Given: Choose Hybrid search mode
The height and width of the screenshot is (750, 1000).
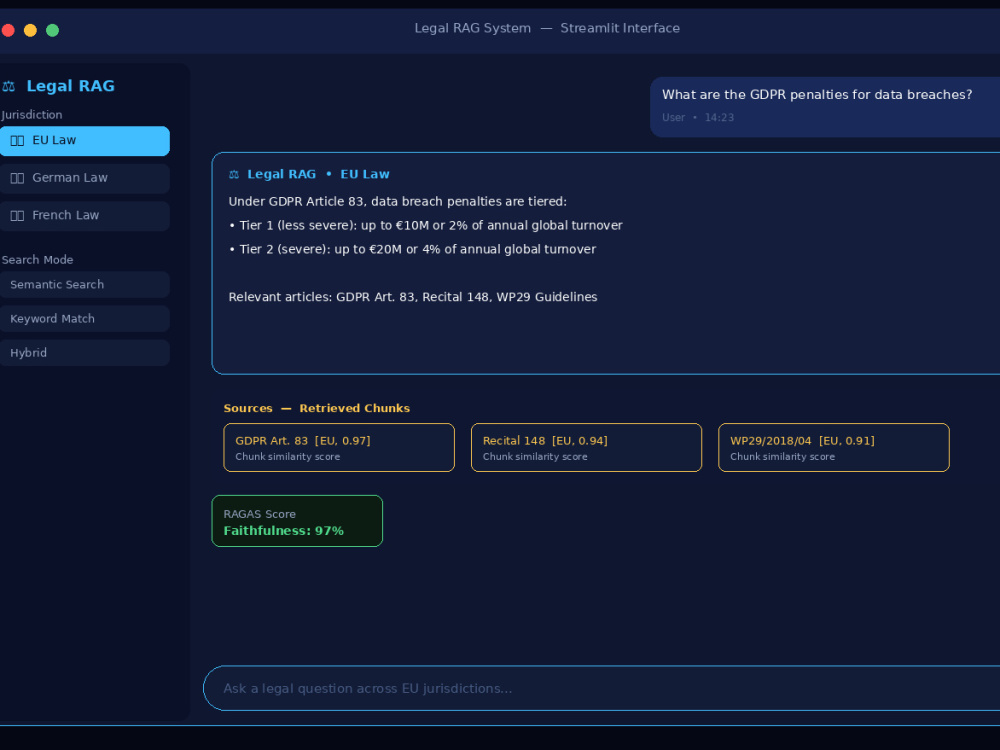Looking at the screenshot, I should click(x=84, y=353).
